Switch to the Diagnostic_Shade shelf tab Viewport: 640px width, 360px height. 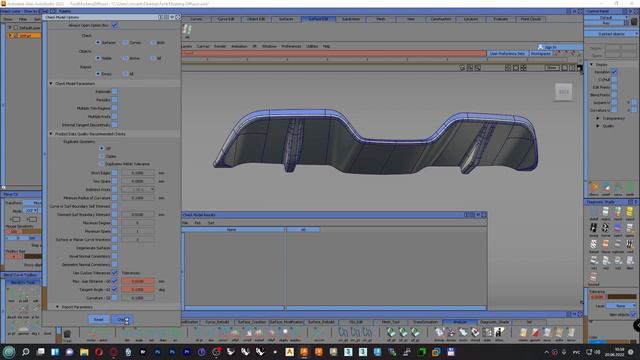click(494, 322)
